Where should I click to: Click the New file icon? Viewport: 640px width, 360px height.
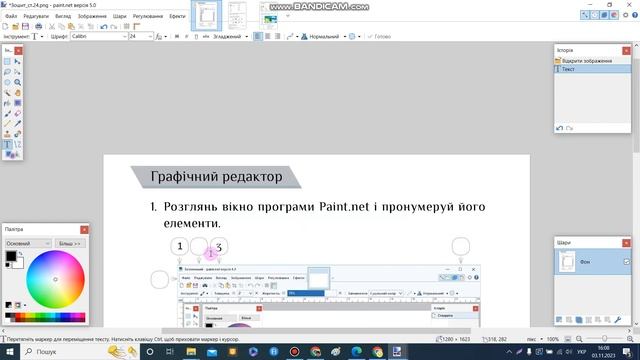click(5, 27)
